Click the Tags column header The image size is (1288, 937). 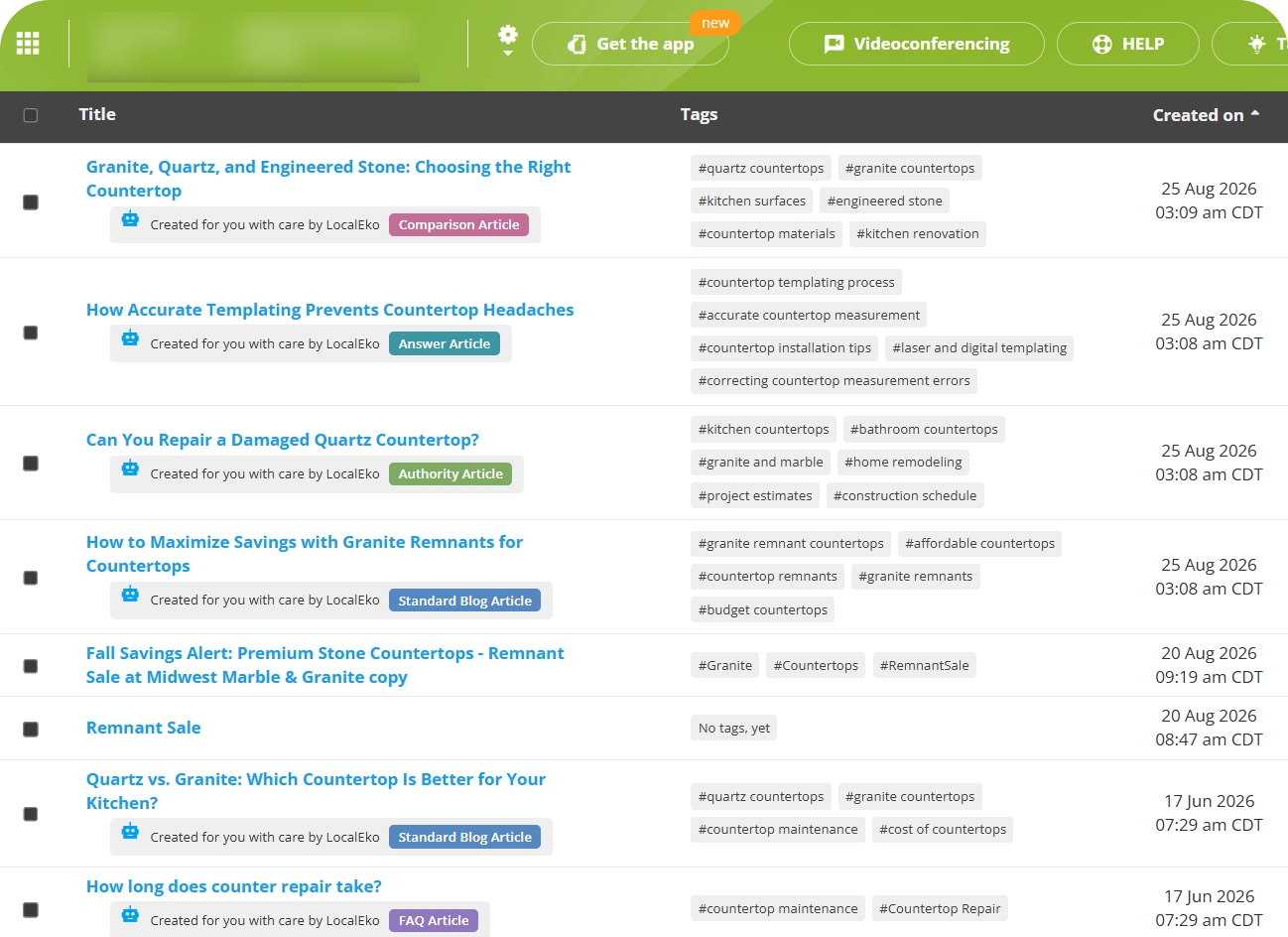699,115
